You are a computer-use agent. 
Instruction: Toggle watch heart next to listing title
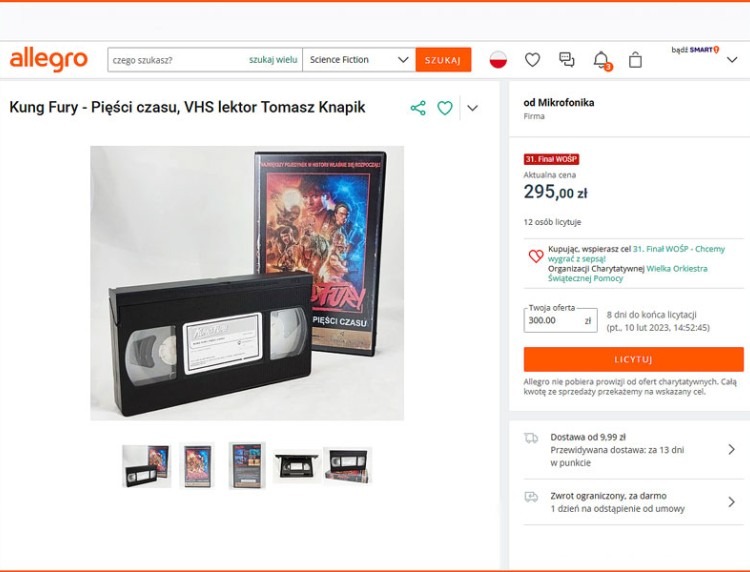[445, 108]
